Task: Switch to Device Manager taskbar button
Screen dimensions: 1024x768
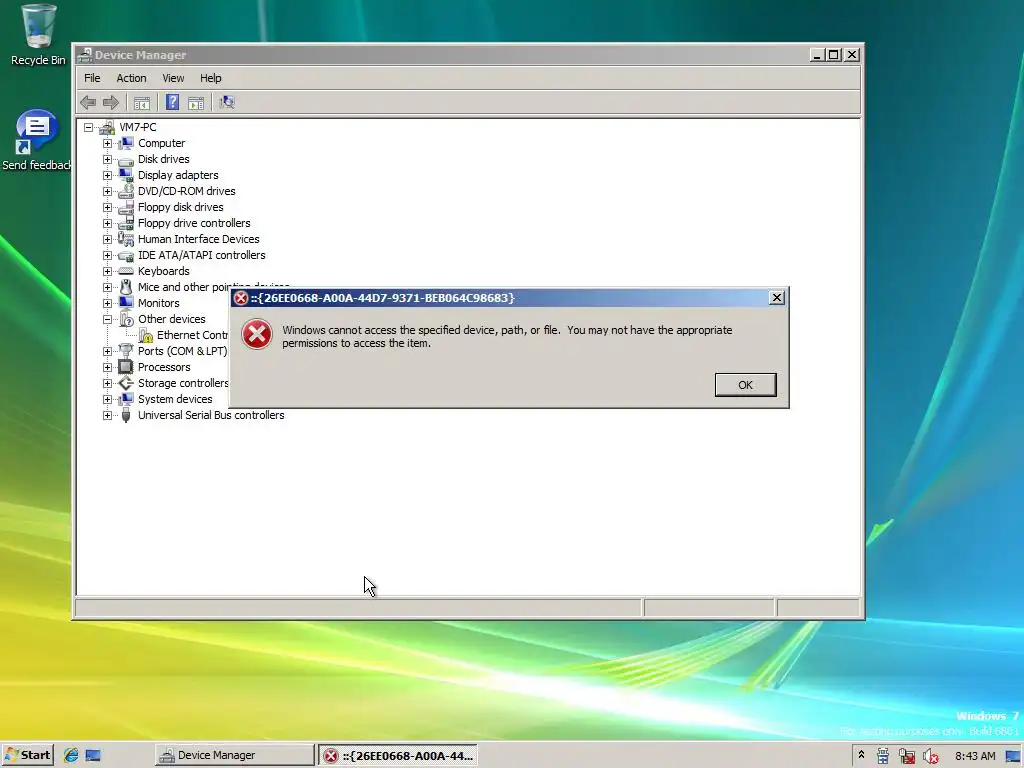Action: coord(234,755)
